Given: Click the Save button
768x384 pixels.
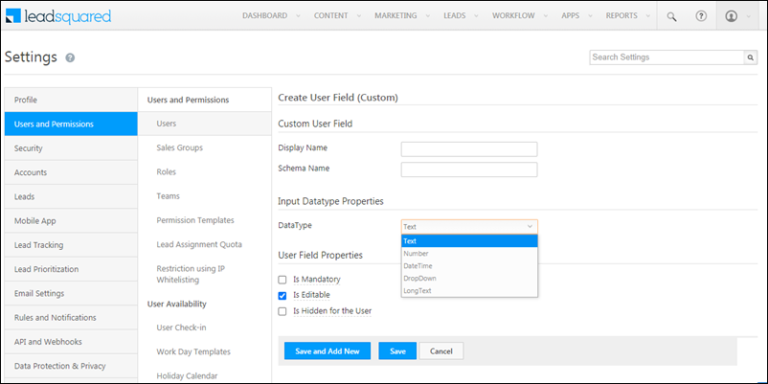Looking at the screenshot, I should (398, 351).
